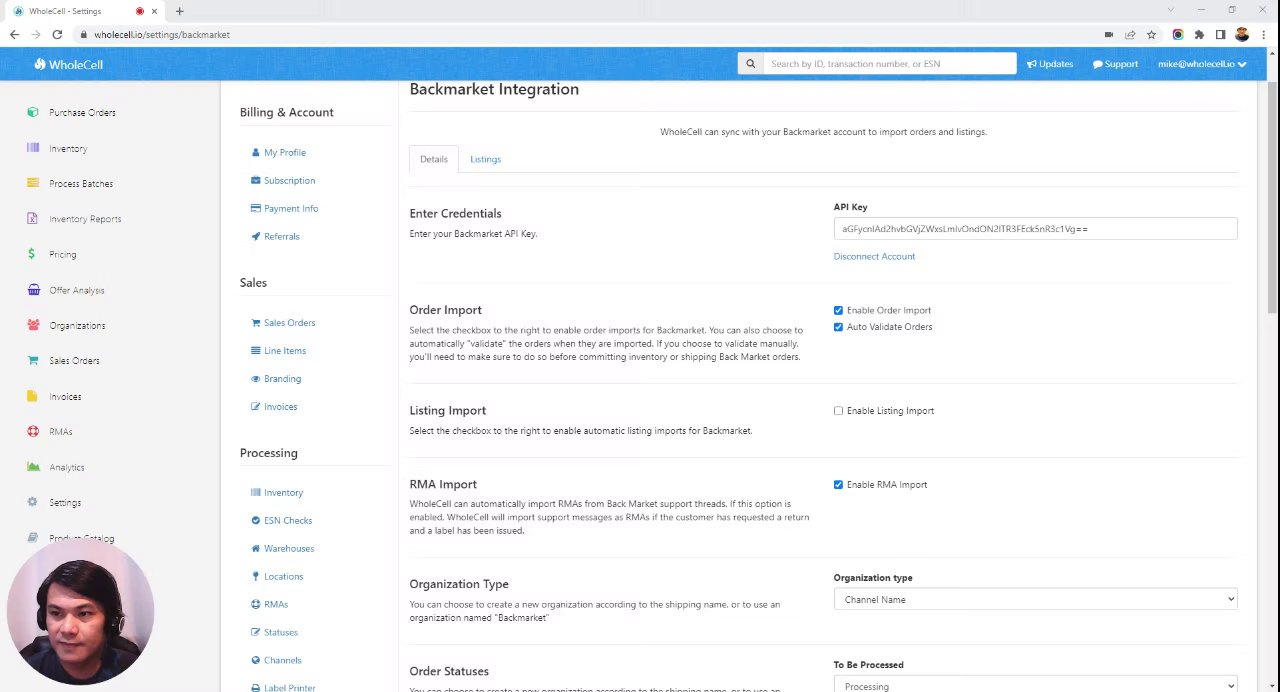
Task: Open Sales Orders under Sales settings
Action: [289, 322]
